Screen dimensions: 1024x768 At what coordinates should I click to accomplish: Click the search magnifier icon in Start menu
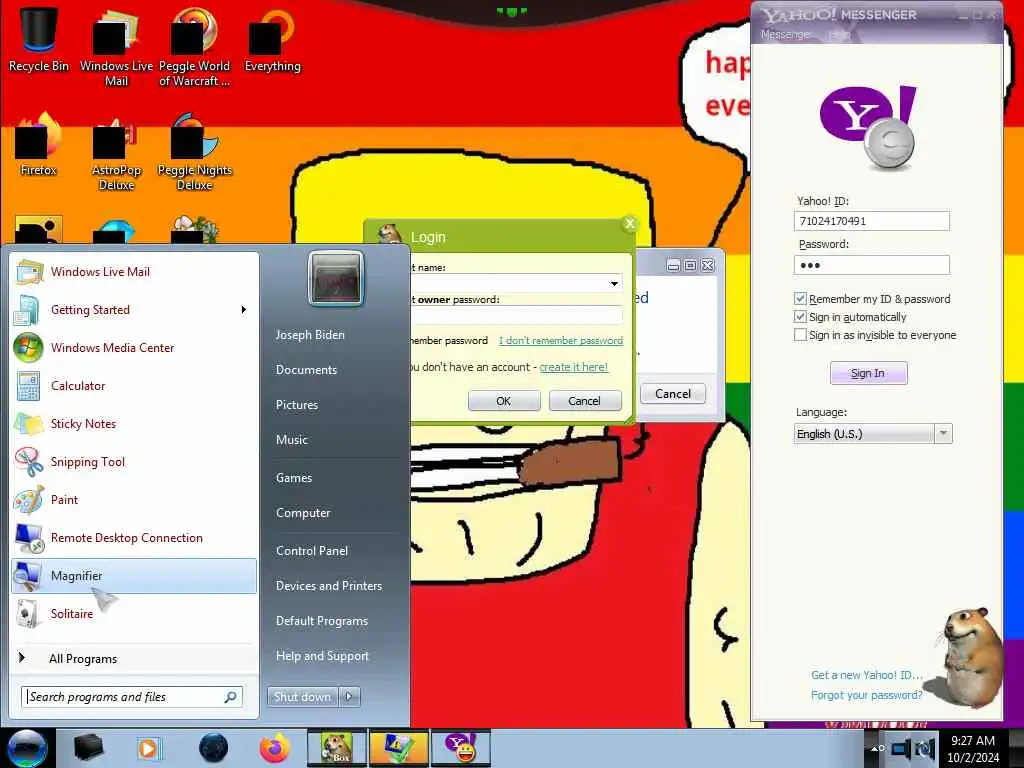pos(230,697)
